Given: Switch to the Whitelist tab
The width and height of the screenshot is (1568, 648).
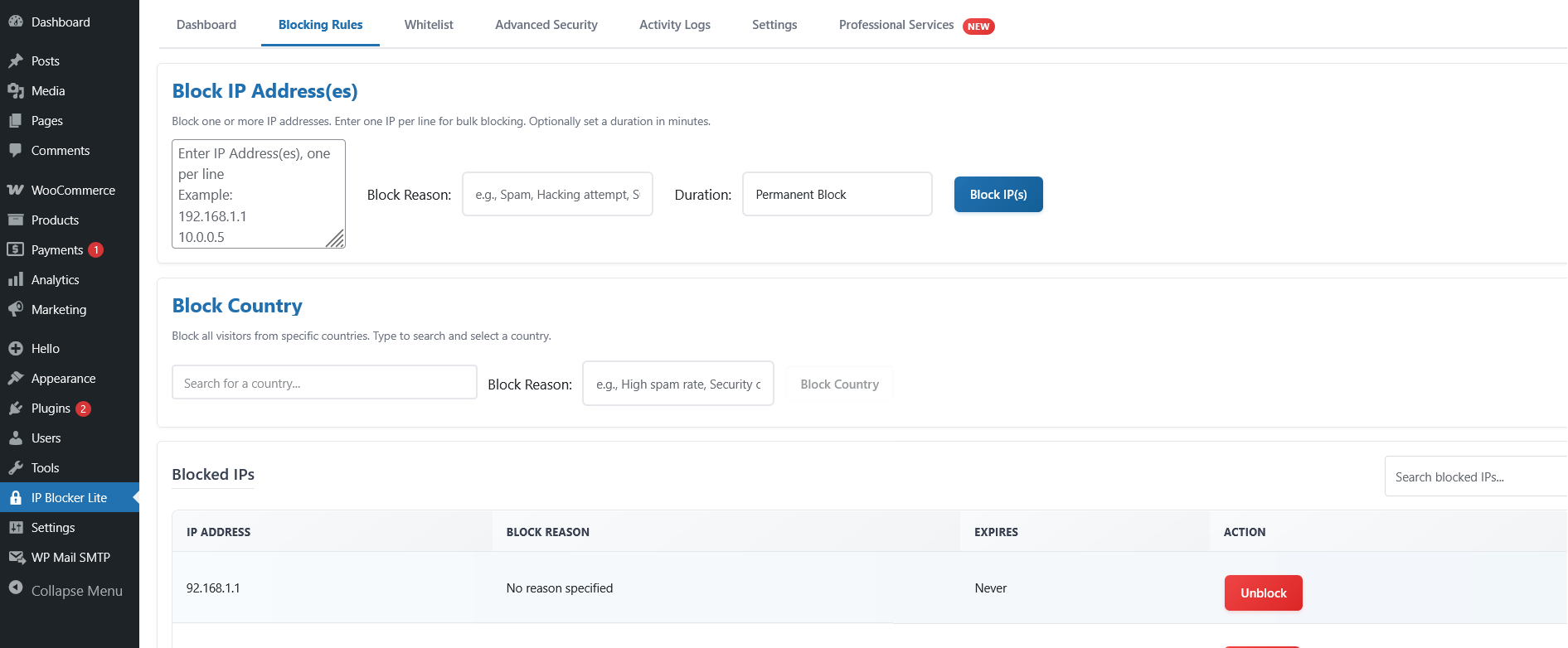Looking at the screenshot, I should 429,25.
